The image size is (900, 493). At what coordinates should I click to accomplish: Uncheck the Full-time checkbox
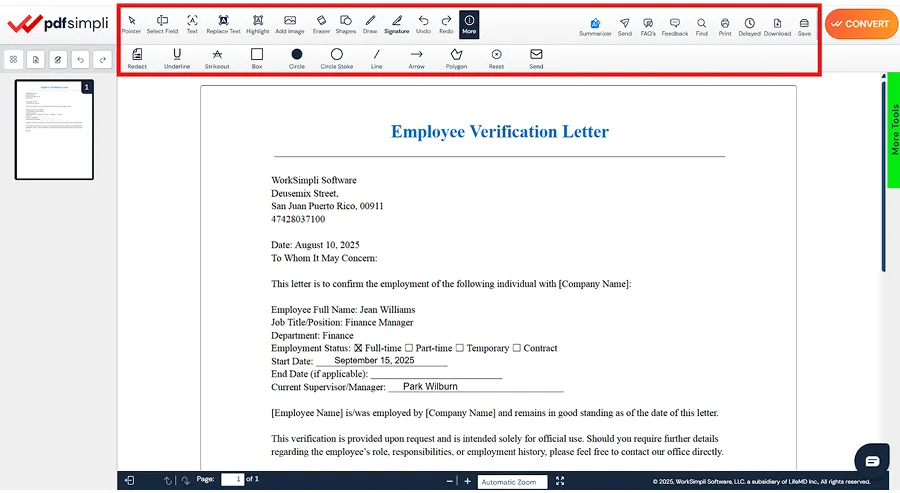coord(358,348)
